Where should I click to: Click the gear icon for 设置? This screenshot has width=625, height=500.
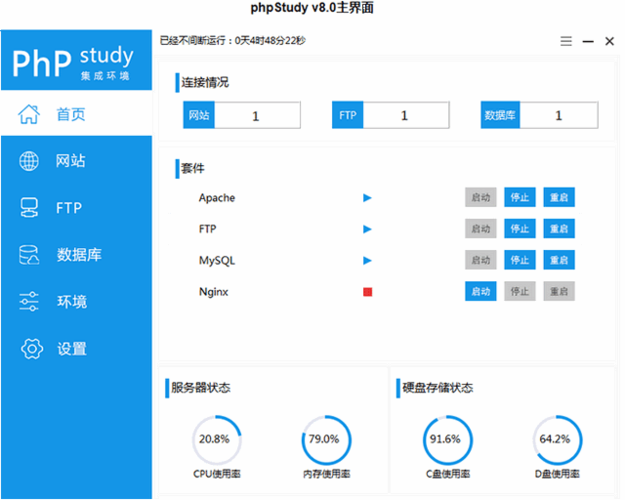[x=32, y=349]
